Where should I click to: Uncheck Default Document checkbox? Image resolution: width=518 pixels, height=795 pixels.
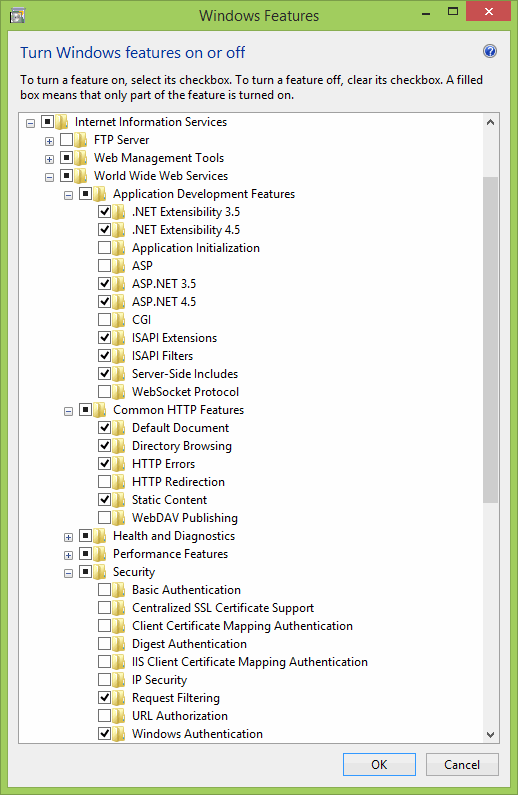click(x=104, y=427)
